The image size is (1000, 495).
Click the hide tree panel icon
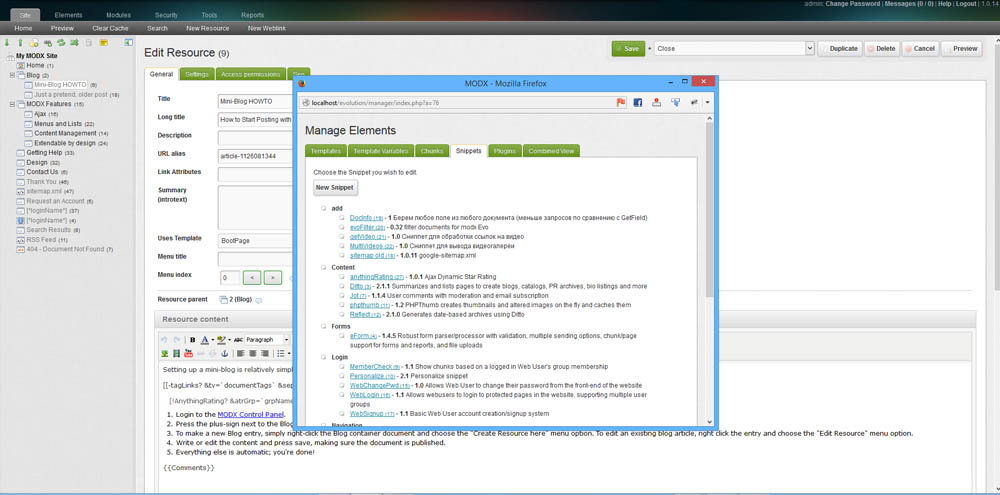(128, 43)
